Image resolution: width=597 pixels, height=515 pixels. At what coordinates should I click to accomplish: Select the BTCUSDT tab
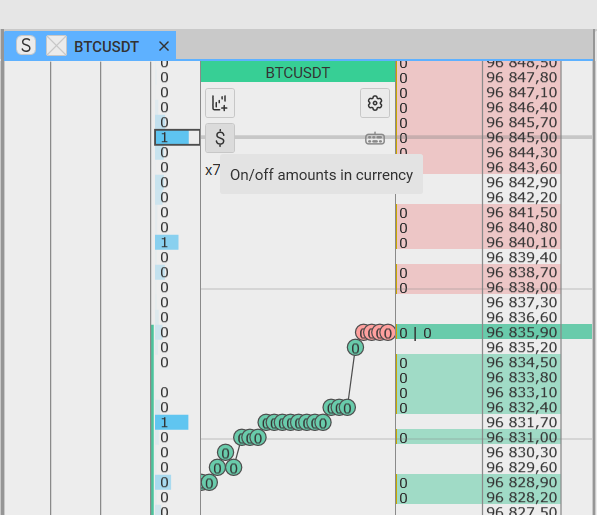click(90, 46)
